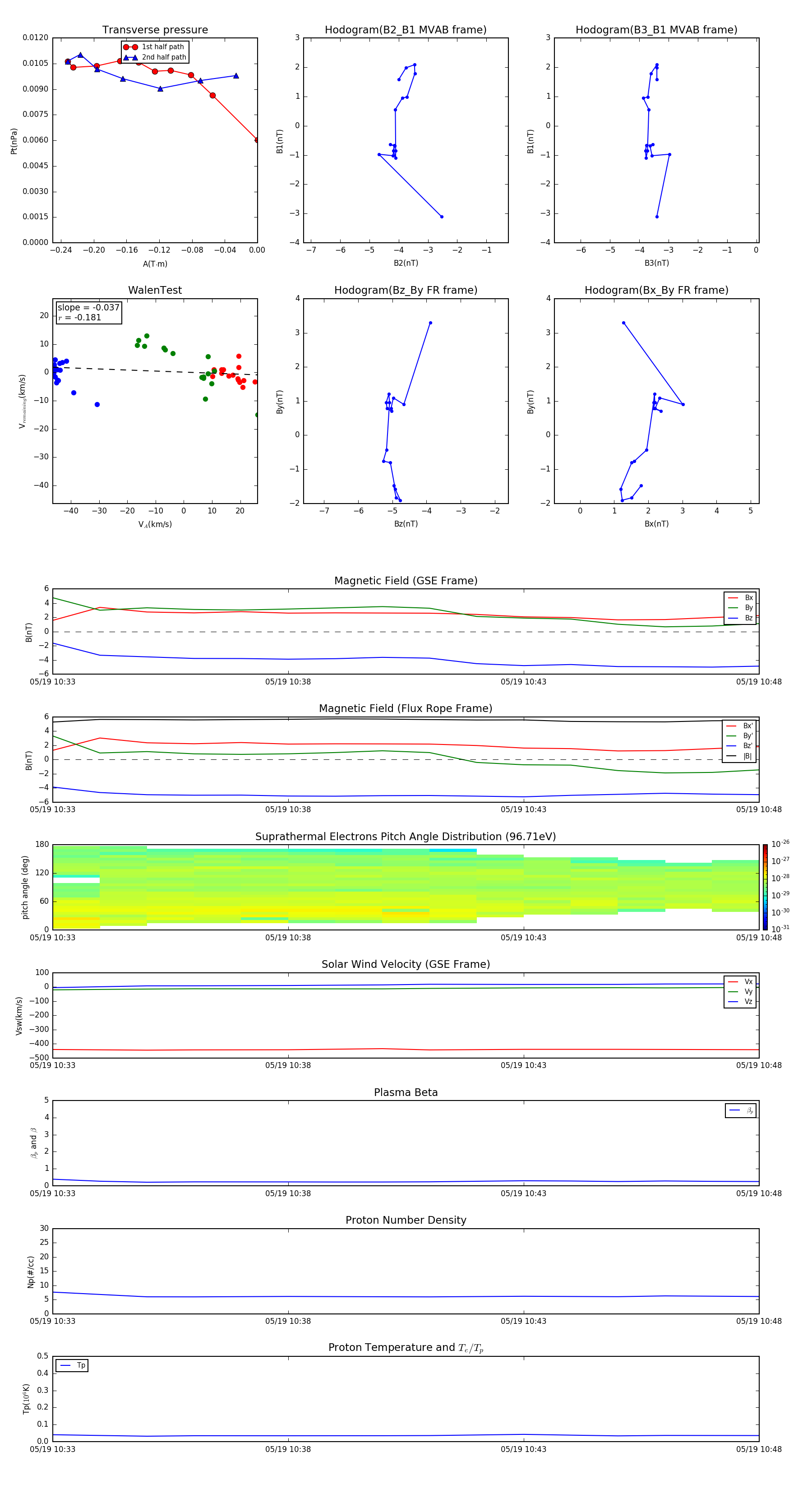Click the 'Transverse pressure' plot title
The width and height of the screenshot is (812, 1489).
[x=155, y=30]
